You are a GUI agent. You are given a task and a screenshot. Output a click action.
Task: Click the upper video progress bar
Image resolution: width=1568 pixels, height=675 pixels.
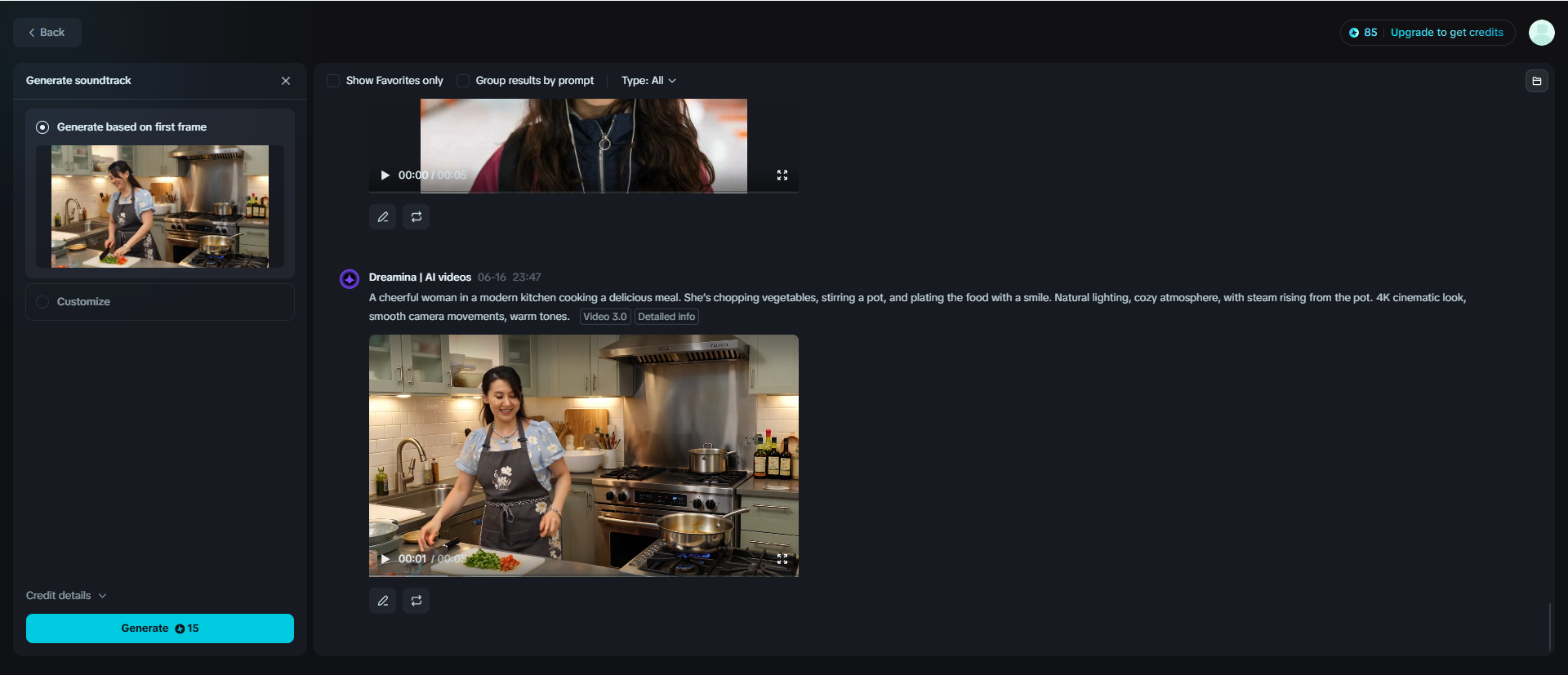tap(584, 192)
